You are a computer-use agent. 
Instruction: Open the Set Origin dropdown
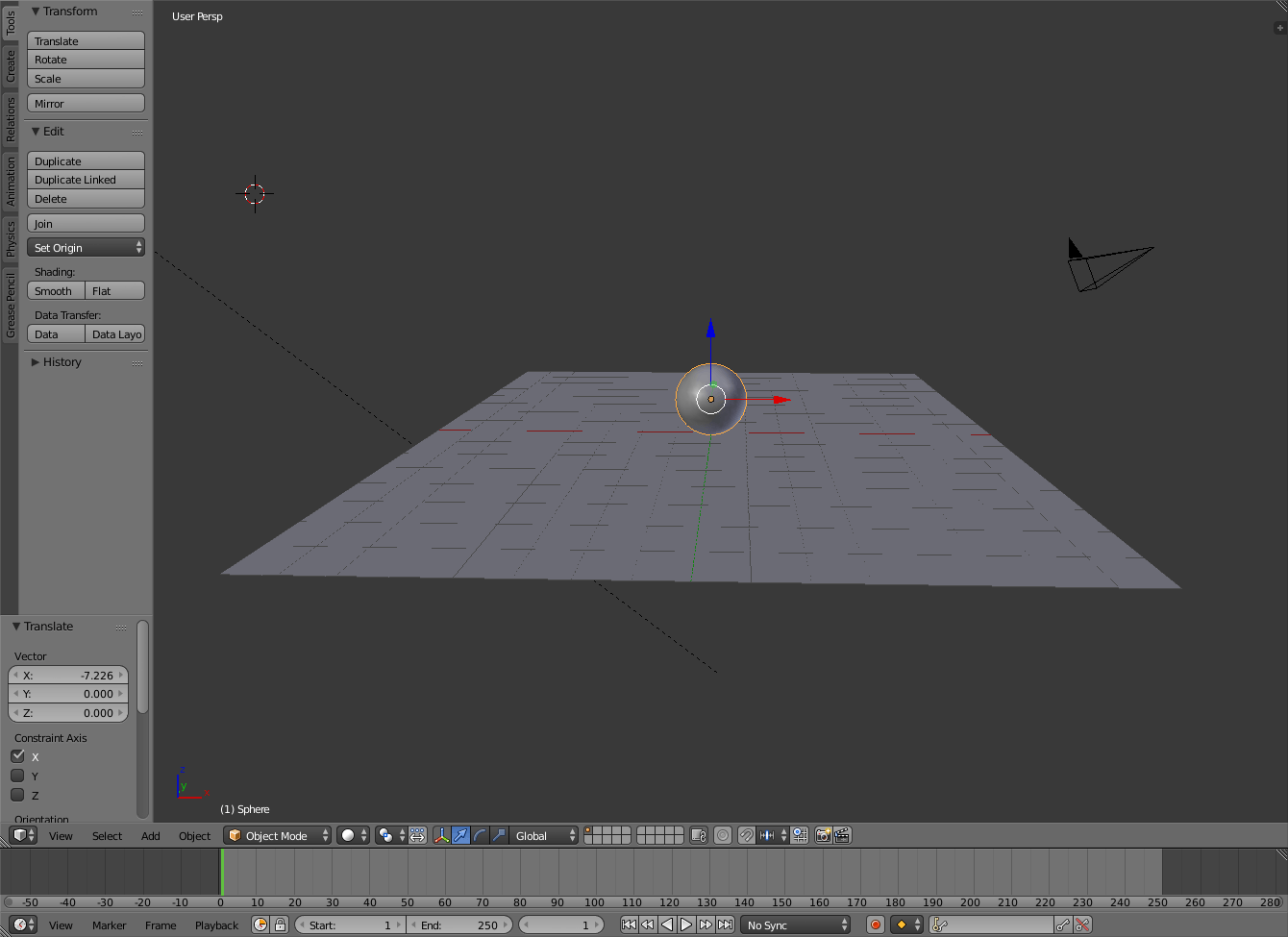coord(86,248)
